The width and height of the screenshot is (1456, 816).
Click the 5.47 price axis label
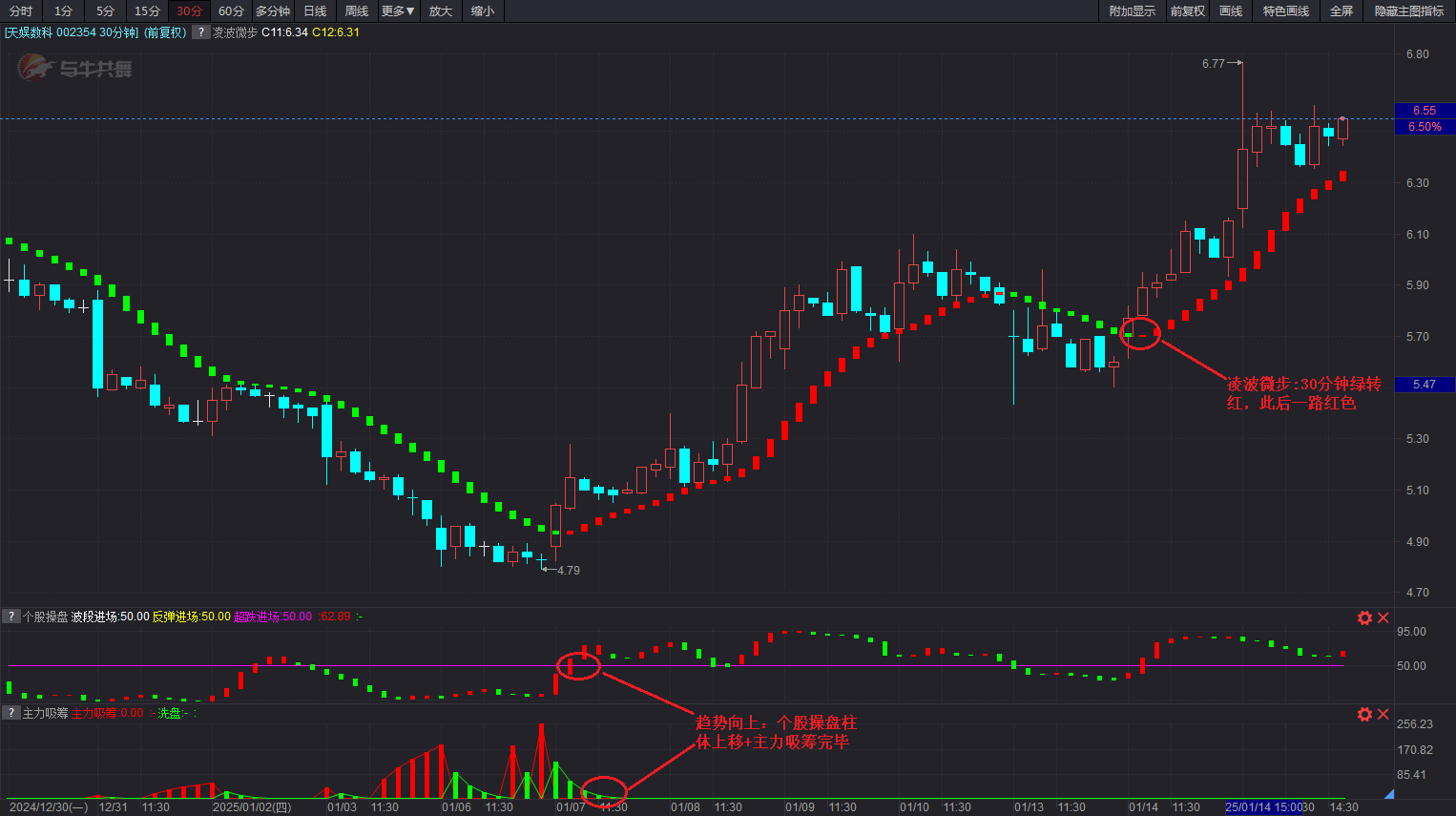1425,385
